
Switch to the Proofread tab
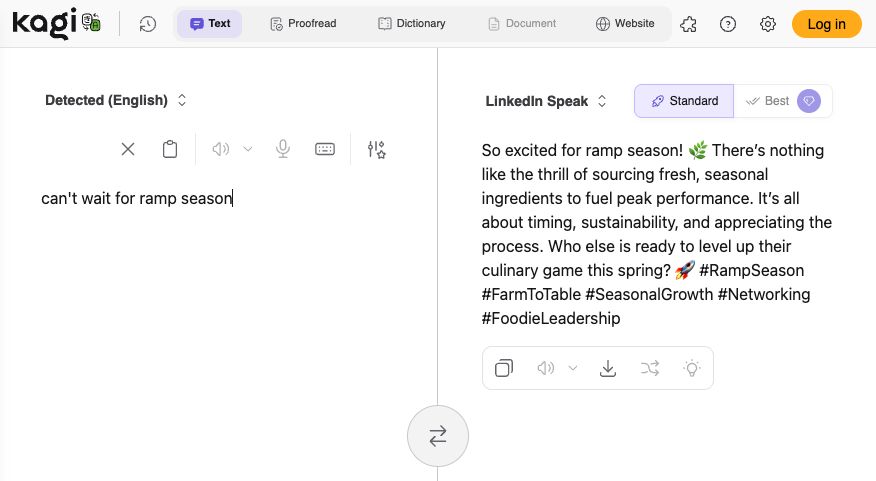(303, 24)
